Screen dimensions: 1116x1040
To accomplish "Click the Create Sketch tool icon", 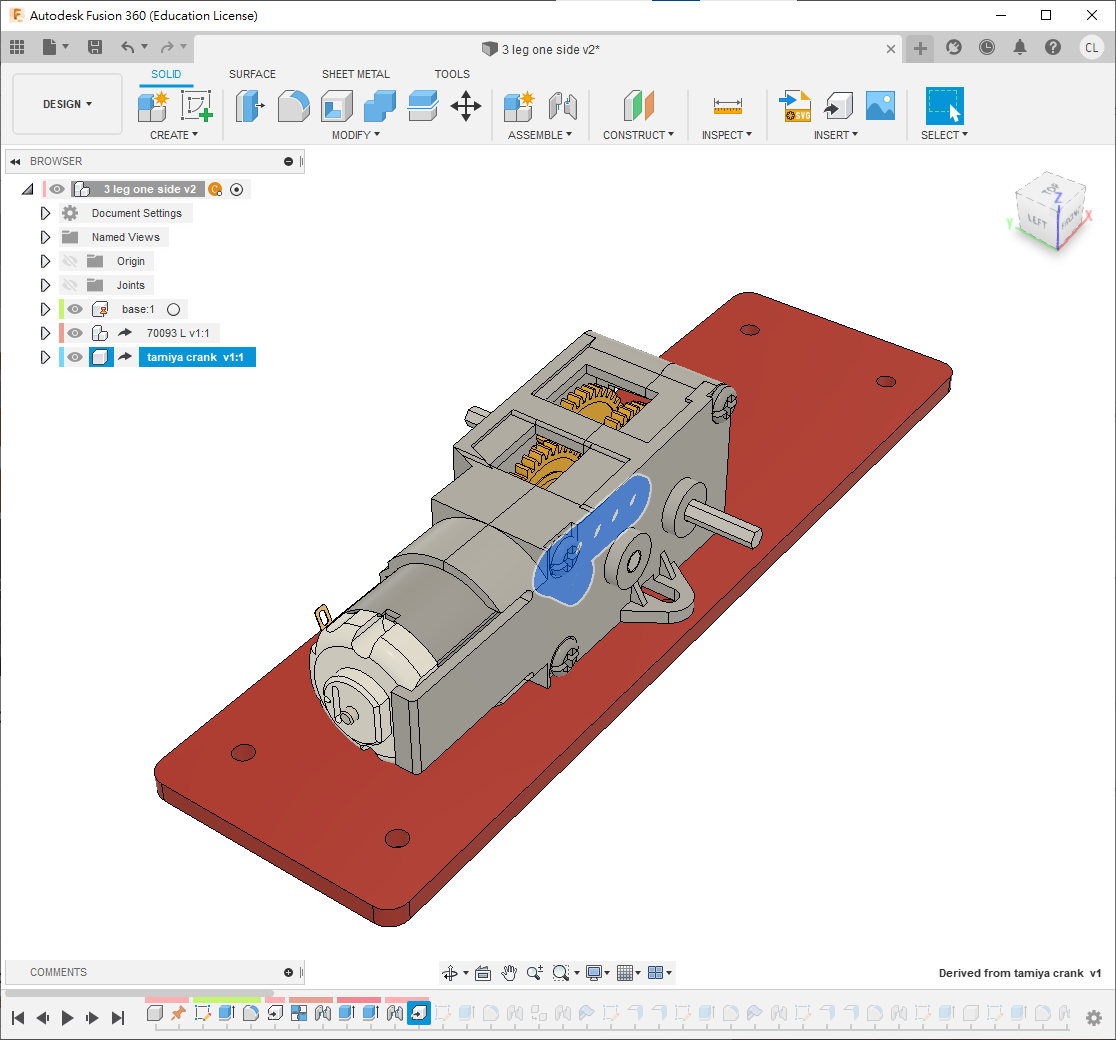I will [197, 106].
